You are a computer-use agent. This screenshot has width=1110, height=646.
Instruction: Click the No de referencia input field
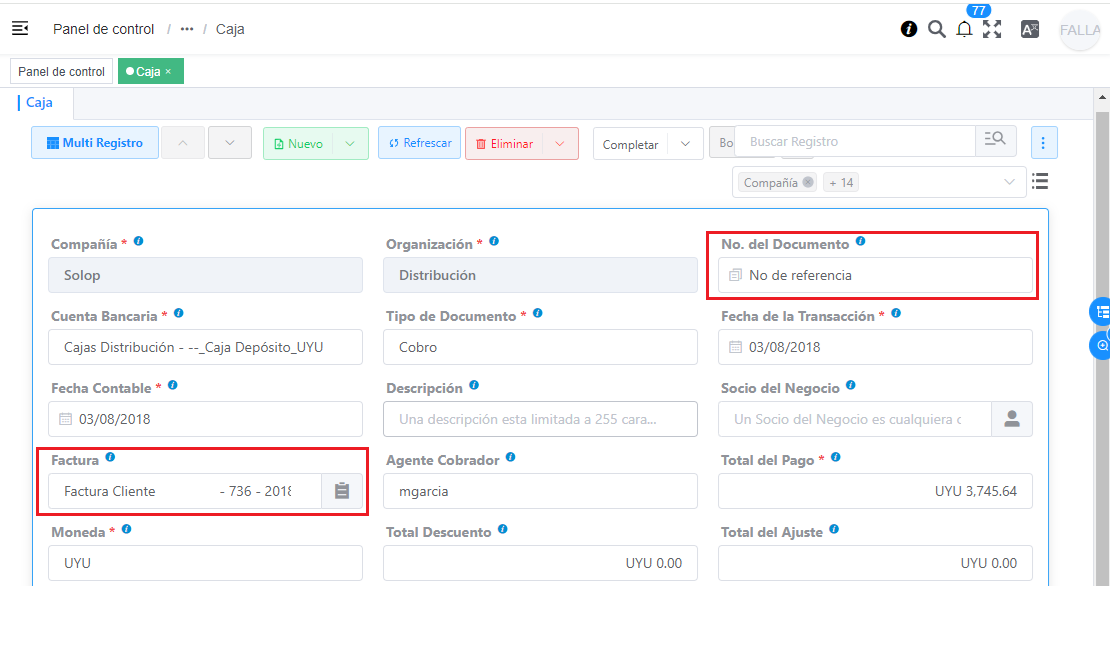point(875,275)
